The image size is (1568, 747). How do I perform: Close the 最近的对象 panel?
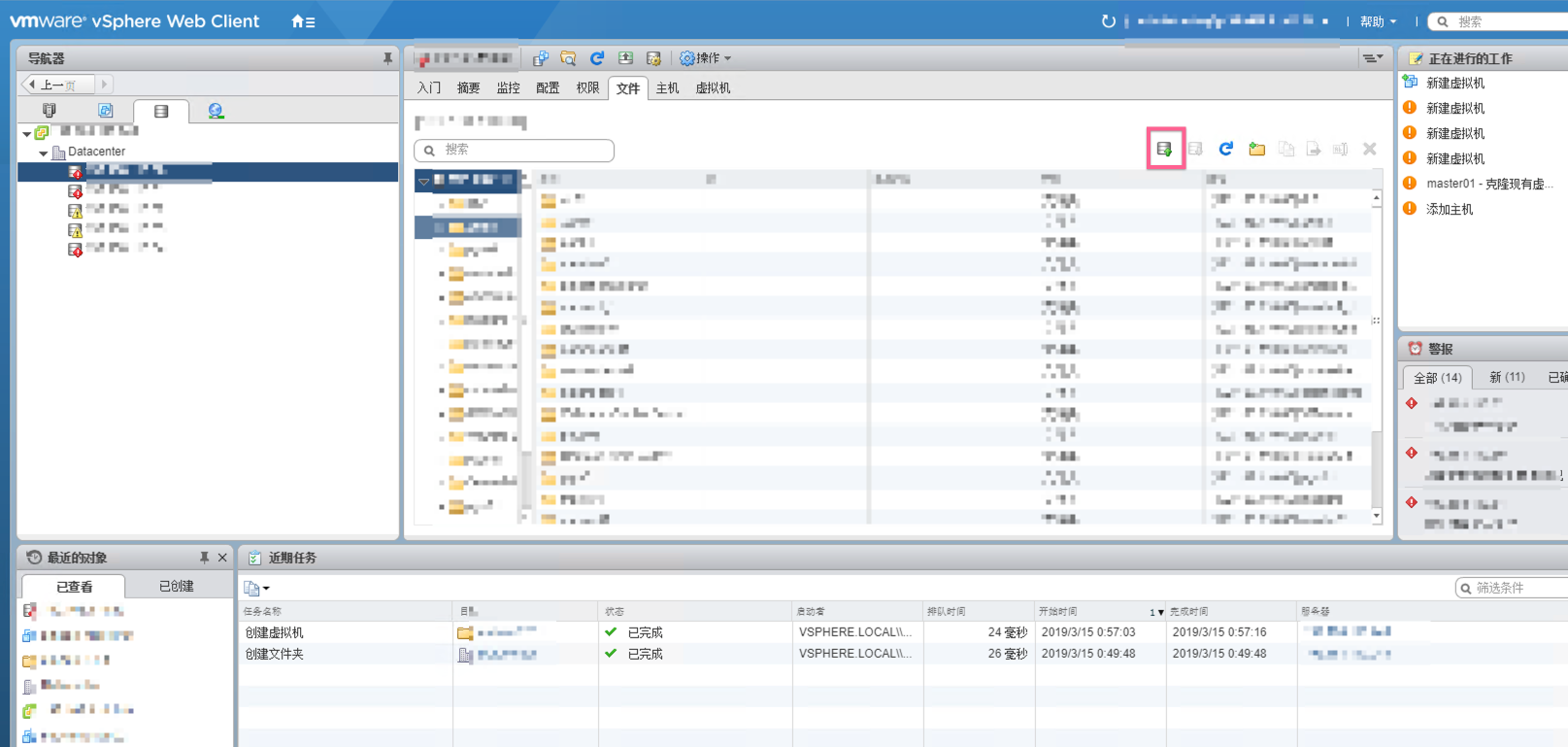[222, 558]
